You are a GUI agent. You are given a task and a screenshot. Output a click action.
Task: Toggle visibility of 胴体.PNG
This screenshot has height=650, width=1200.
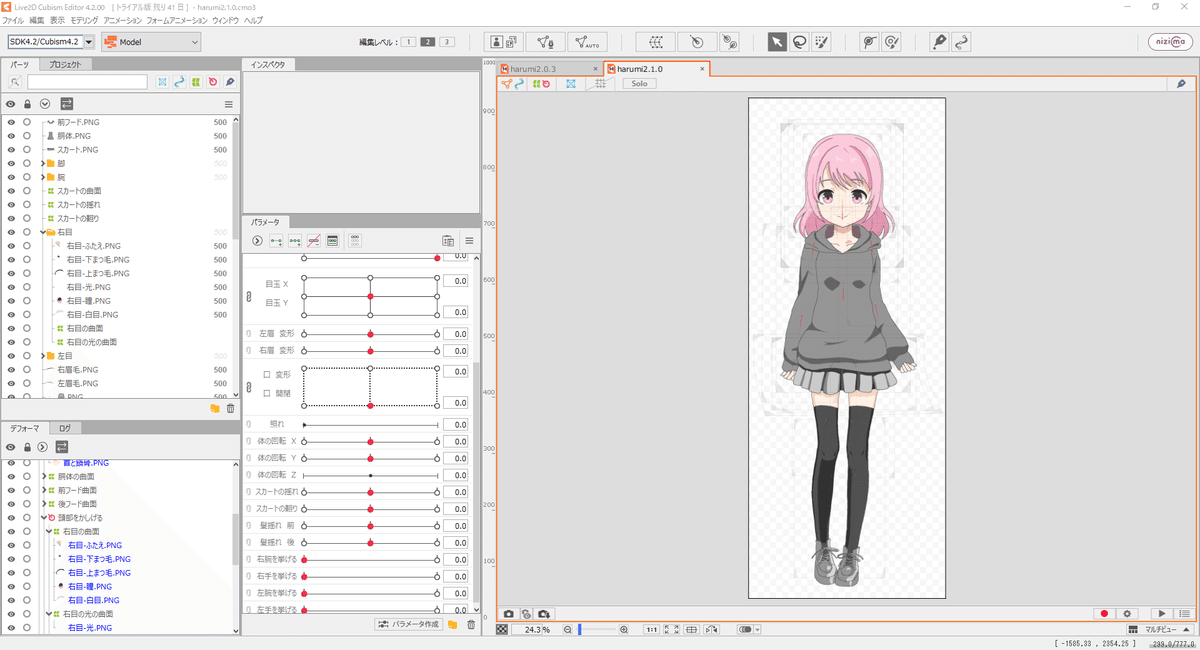(x=11, y=136)
